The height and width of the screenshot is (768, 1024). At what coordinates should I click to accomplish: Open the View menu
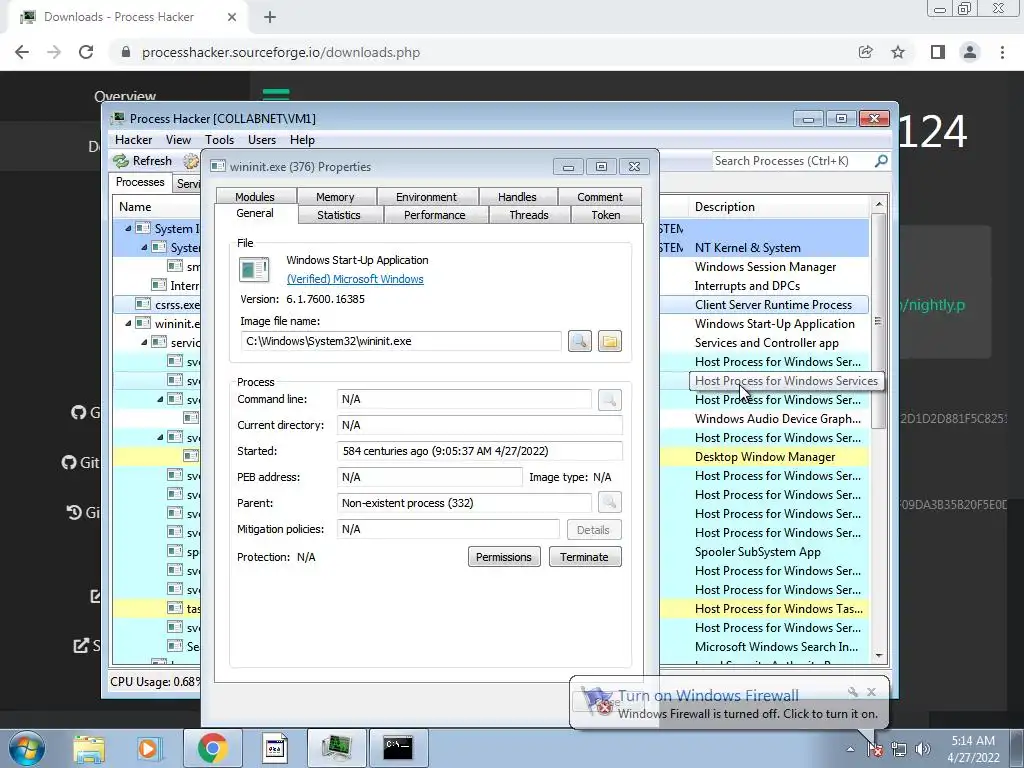[178, 140]
